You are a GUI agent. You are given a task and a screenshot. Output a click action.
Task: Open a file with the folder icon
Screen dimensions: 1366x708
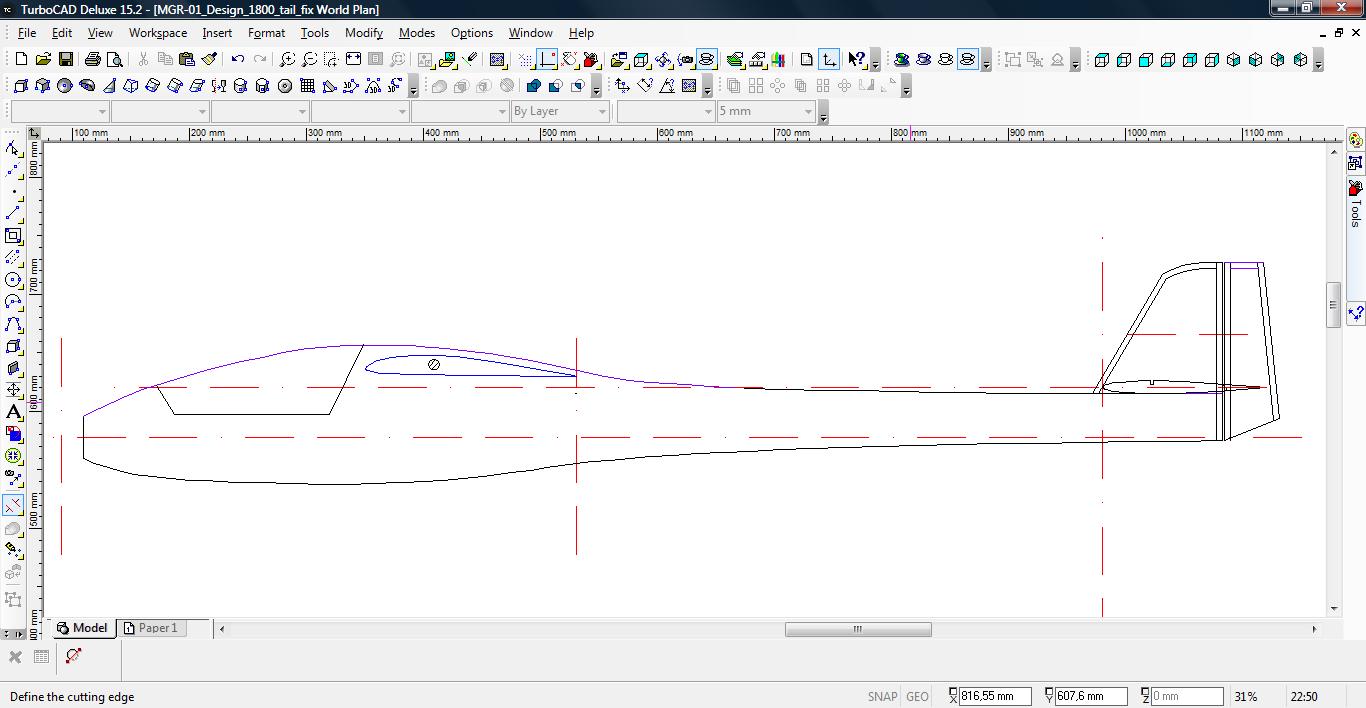43,59
